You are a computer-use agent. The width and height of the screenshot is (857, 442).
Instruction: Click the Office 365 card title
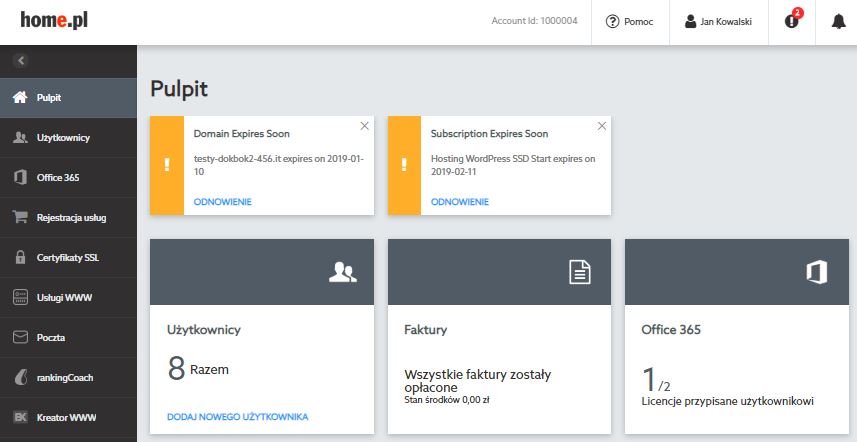point(671,330)
